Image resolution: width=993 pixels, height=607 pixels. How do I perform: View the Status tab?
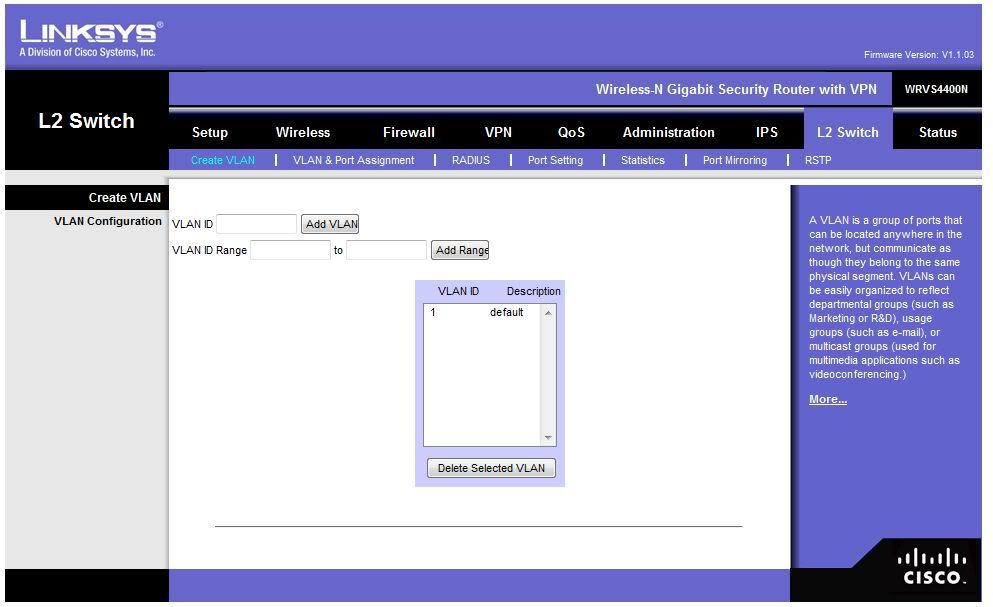pyautogui.click(x=937, y=132)
